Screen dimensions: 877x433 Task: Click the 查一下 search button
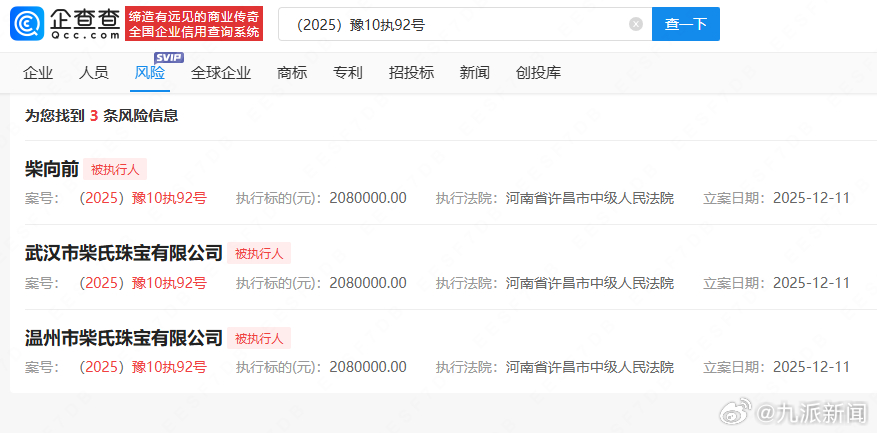(686, 24)
